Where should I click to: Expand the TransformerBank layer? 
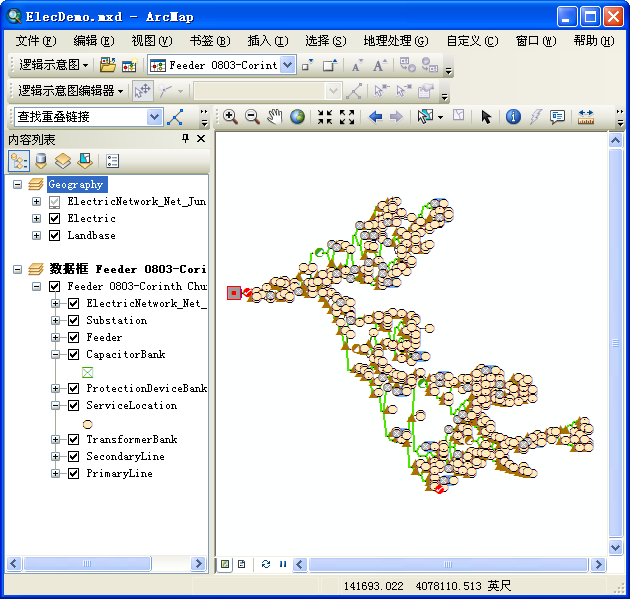pyautogui.click(x=56, y=440)
